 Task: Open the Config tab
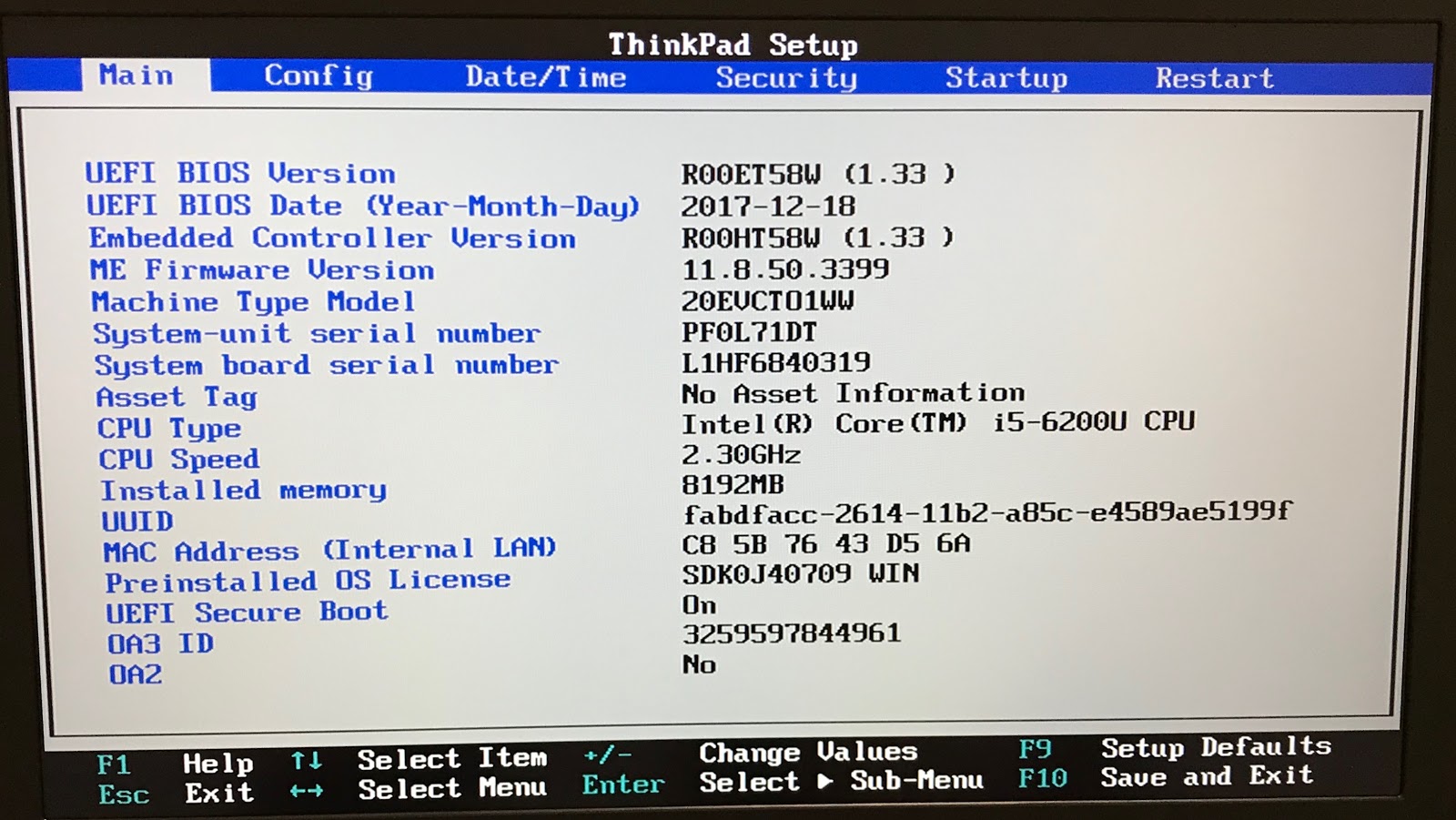click(318, 76)
